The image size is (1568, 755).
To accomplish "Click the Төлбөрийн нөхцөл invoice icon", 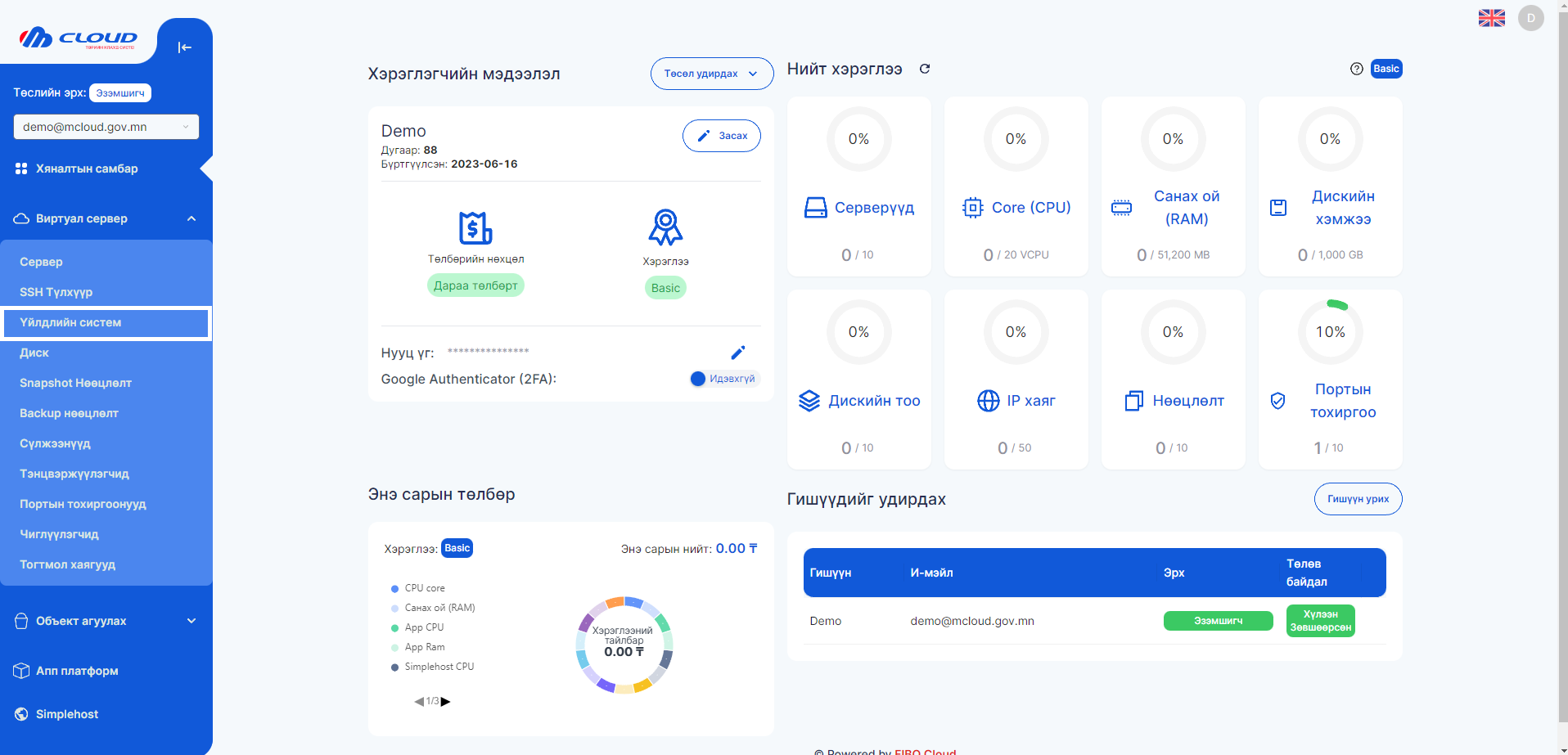I will pos(475,228).
